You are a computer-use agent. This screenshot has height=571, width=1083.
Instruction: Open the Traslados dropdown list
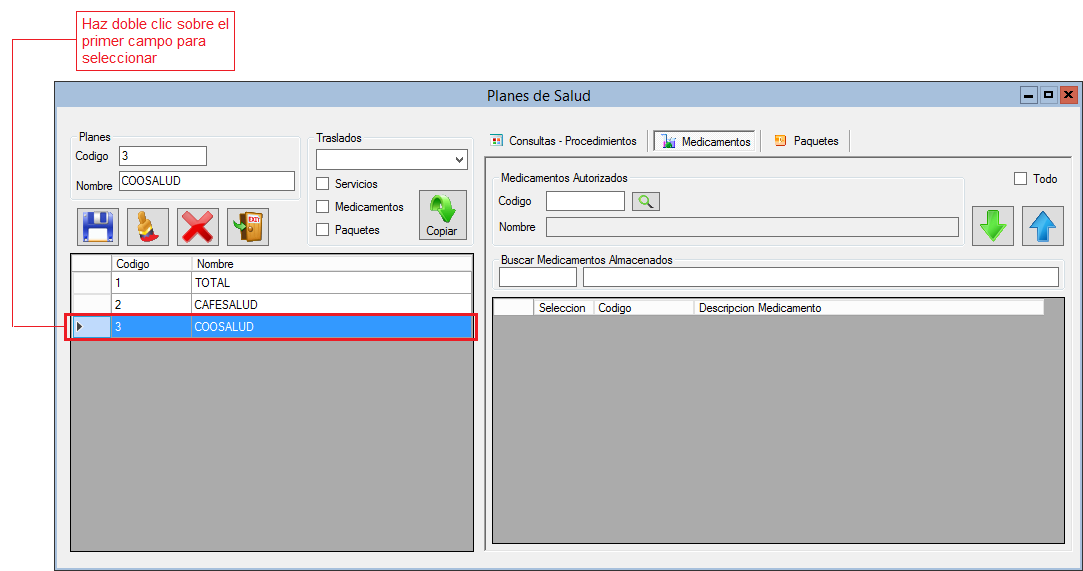459,160
